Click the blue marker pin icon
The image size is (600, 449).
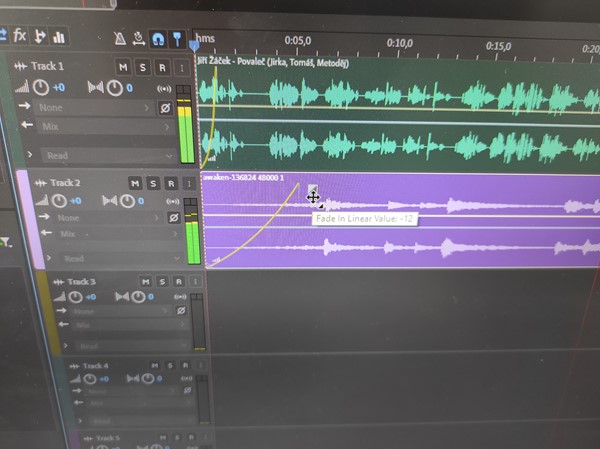point(176,39)
